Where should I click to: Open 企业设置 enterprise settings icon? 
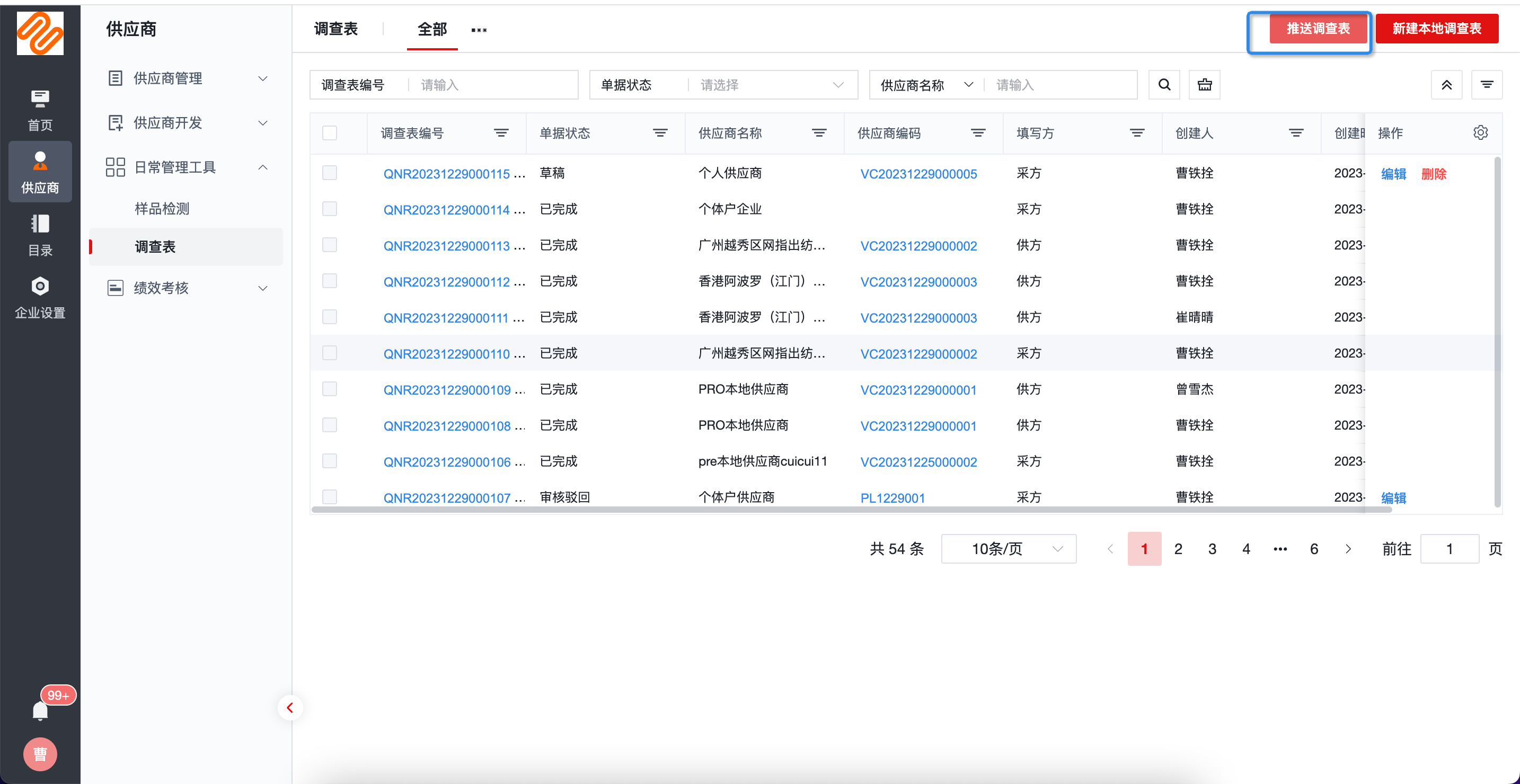[x=40, y=297]
